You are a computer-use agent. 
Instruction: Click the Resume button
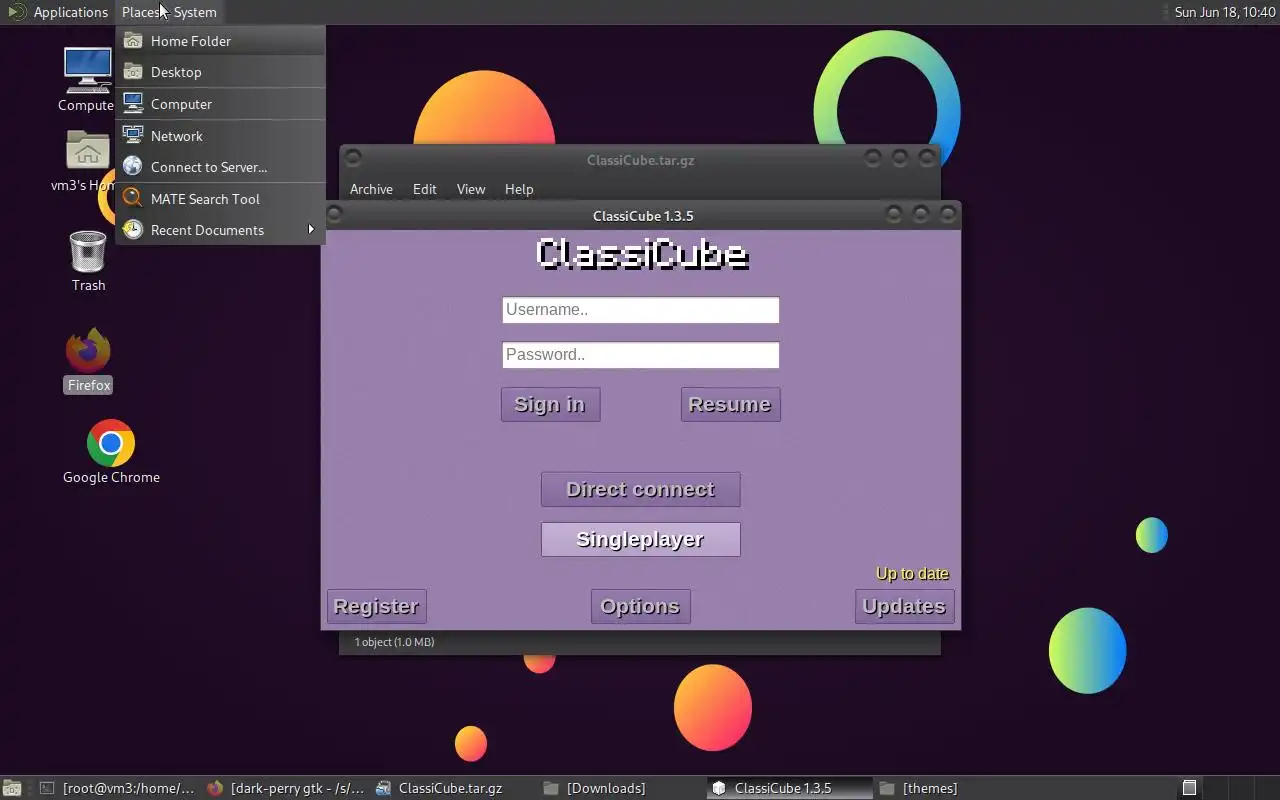[730, 405]
